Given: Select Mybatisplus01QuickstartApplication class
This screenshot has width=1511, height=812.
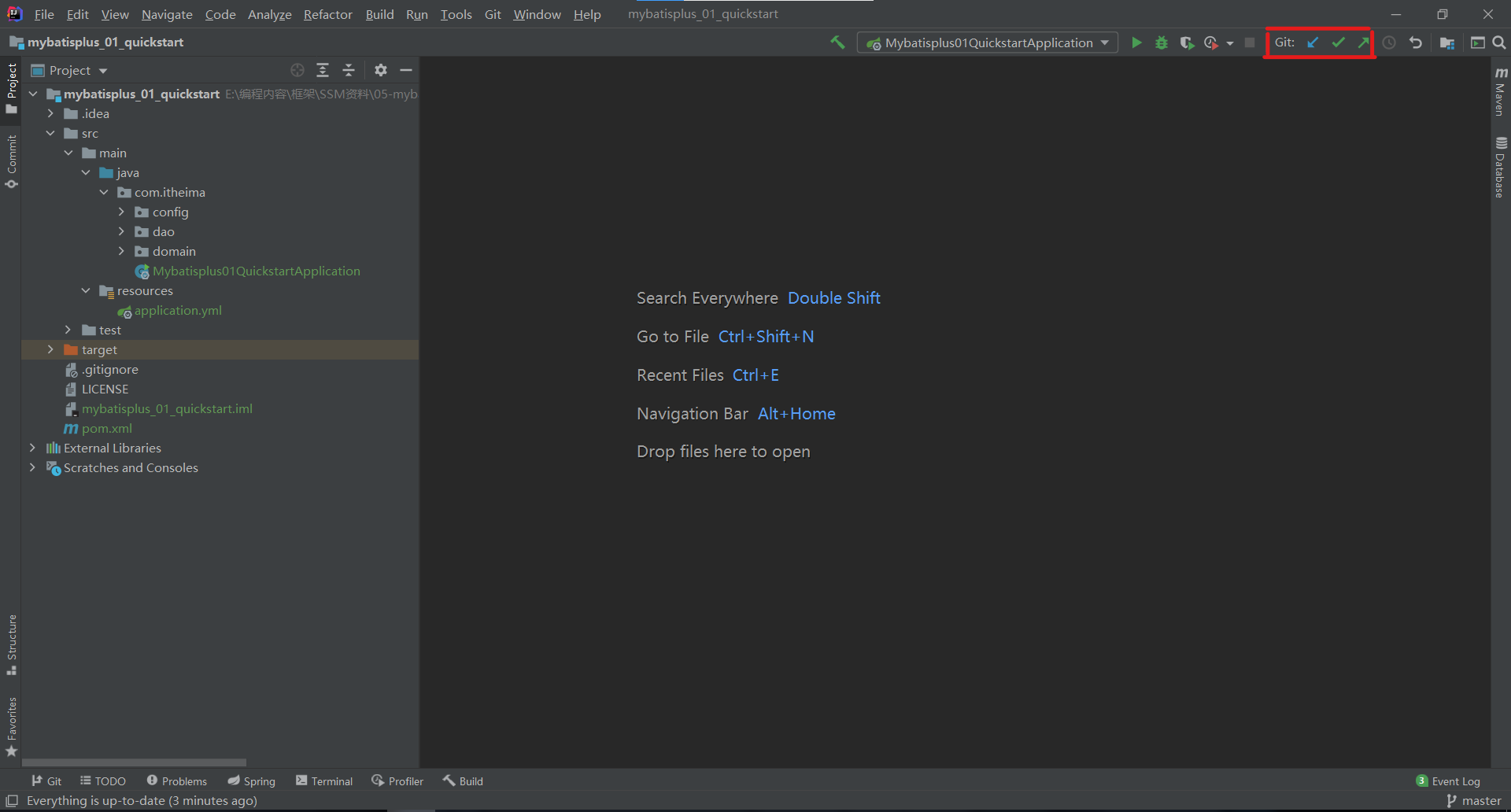Looking at the screenshot, I should (x=257, y=271).
